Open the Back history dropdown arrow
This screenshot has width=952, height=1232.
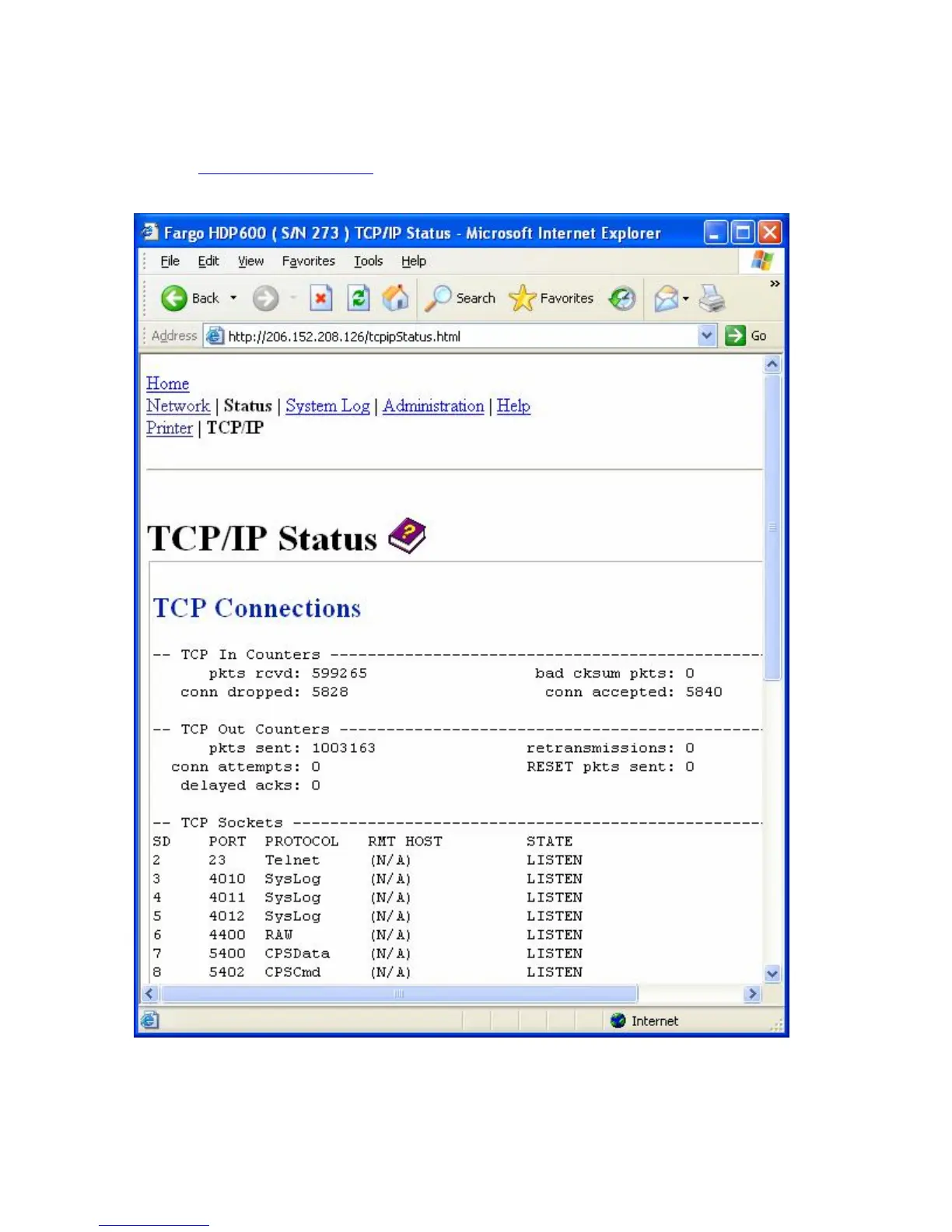233,298
